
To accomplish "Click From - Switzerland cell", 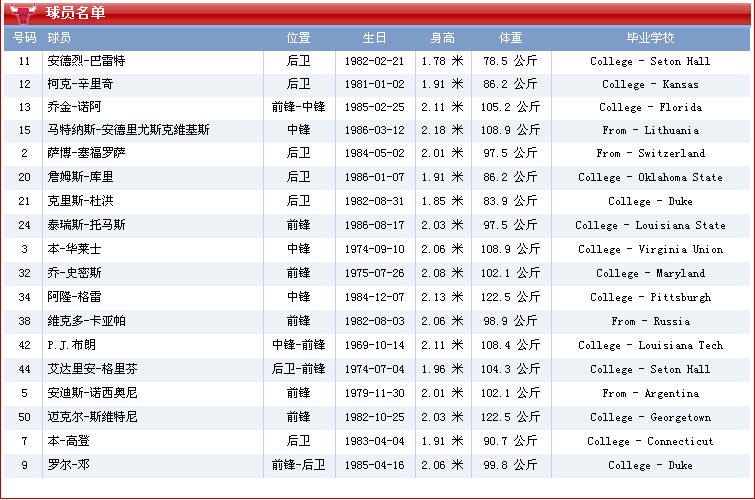I will (x=651, y=154).
